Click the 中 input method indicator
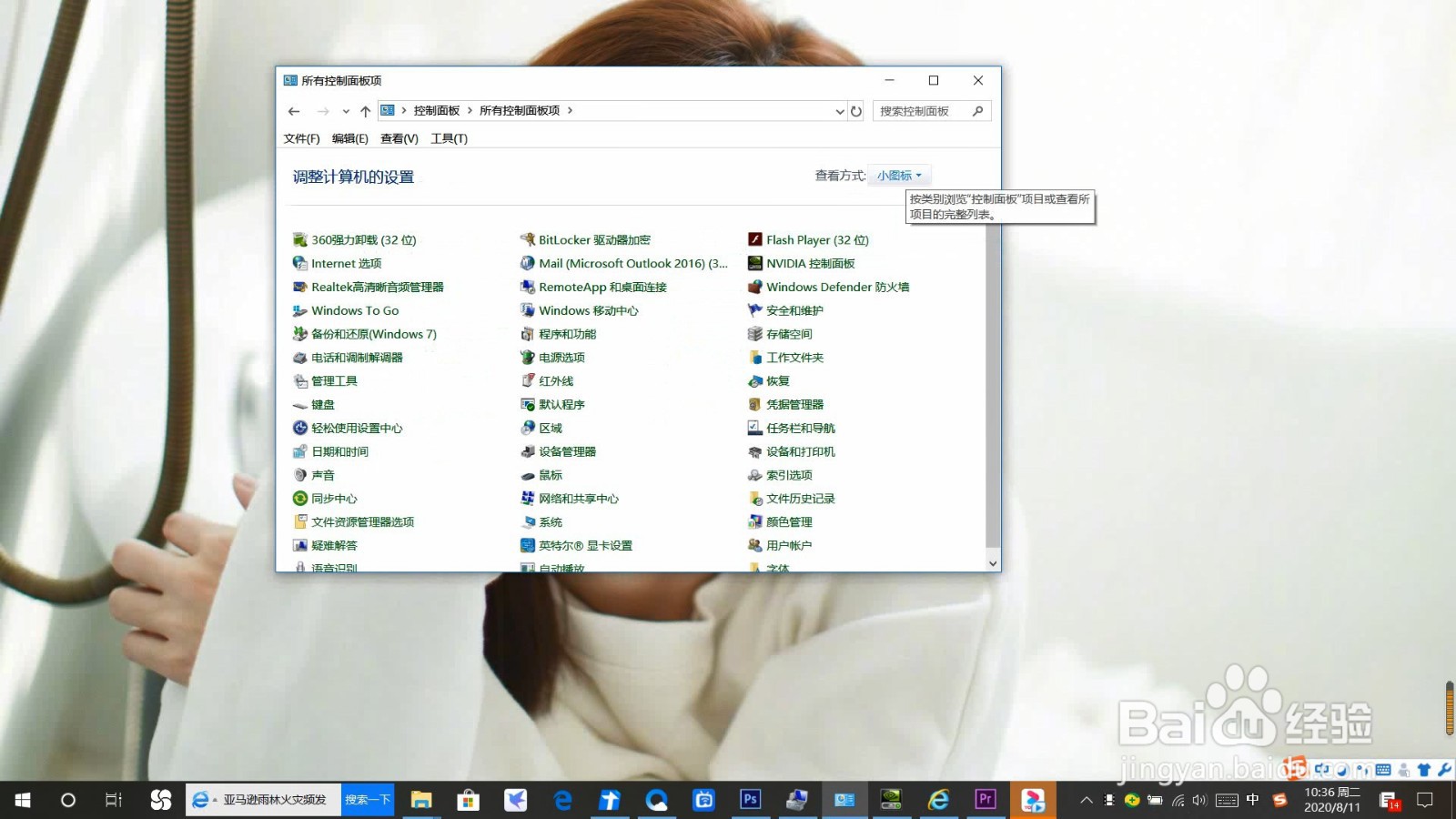 1253,800
